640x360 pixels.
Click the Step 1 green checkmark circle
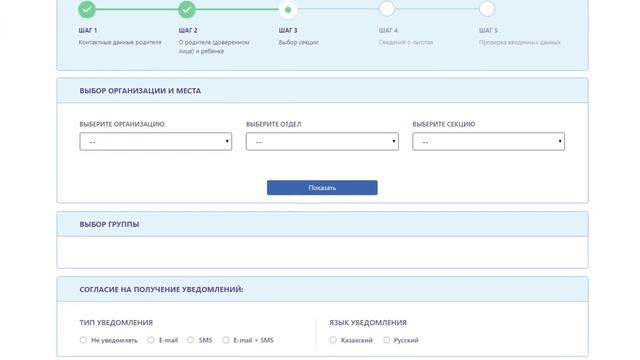click(x=87, y=9)
